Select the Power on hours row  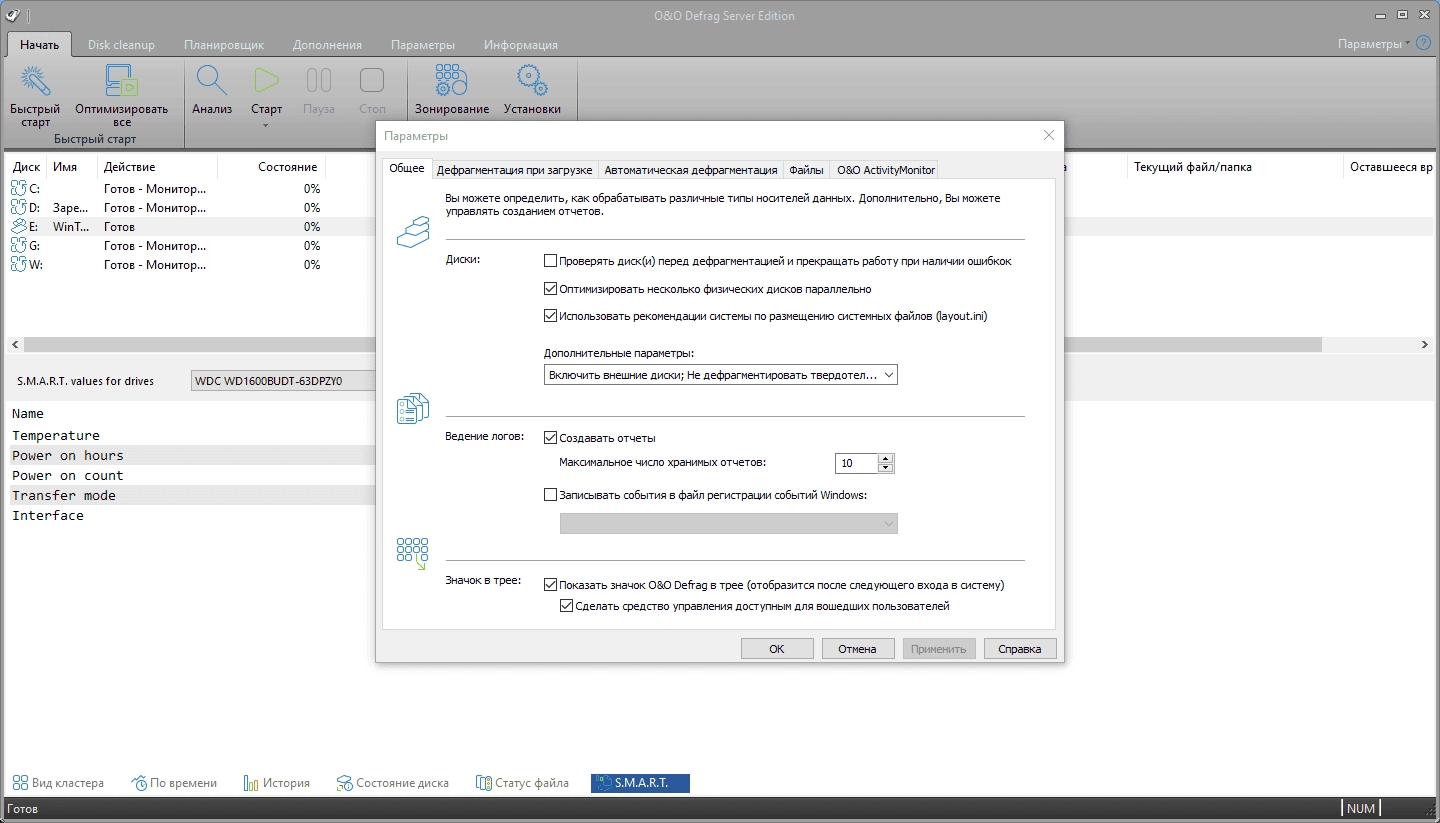192,455
